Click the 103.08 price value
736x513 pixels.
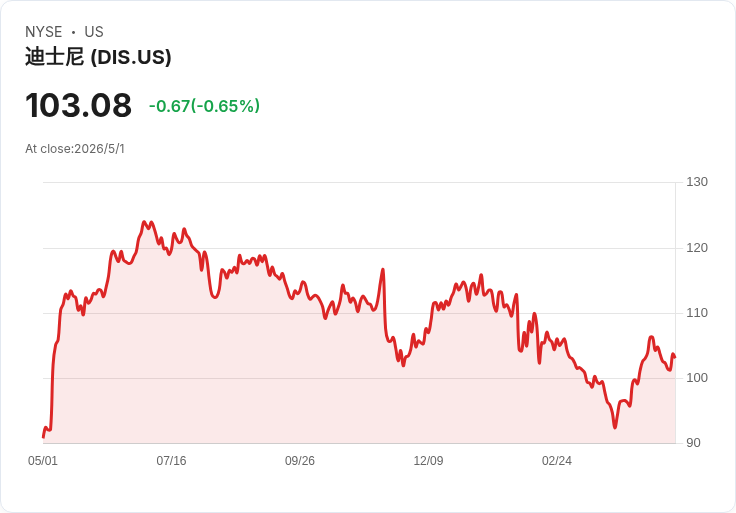click(x=78, y=105)
